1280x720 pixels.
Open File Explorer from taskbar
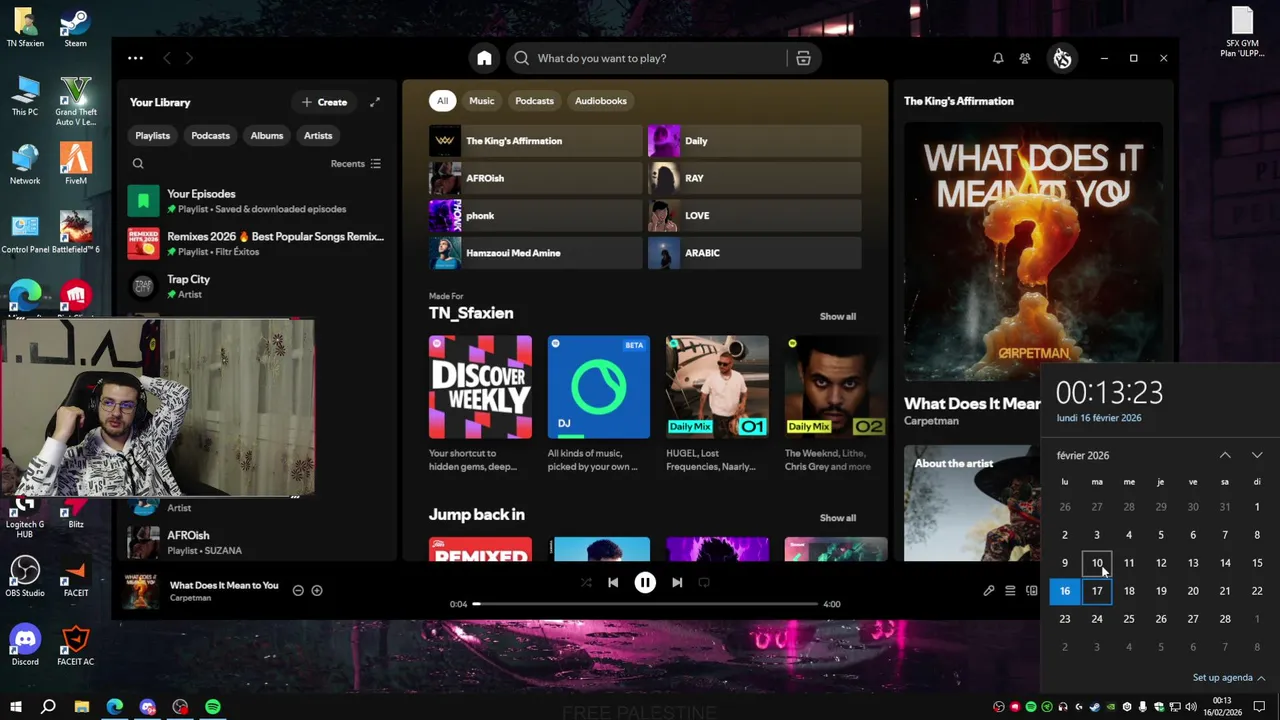tap(82, 706)
